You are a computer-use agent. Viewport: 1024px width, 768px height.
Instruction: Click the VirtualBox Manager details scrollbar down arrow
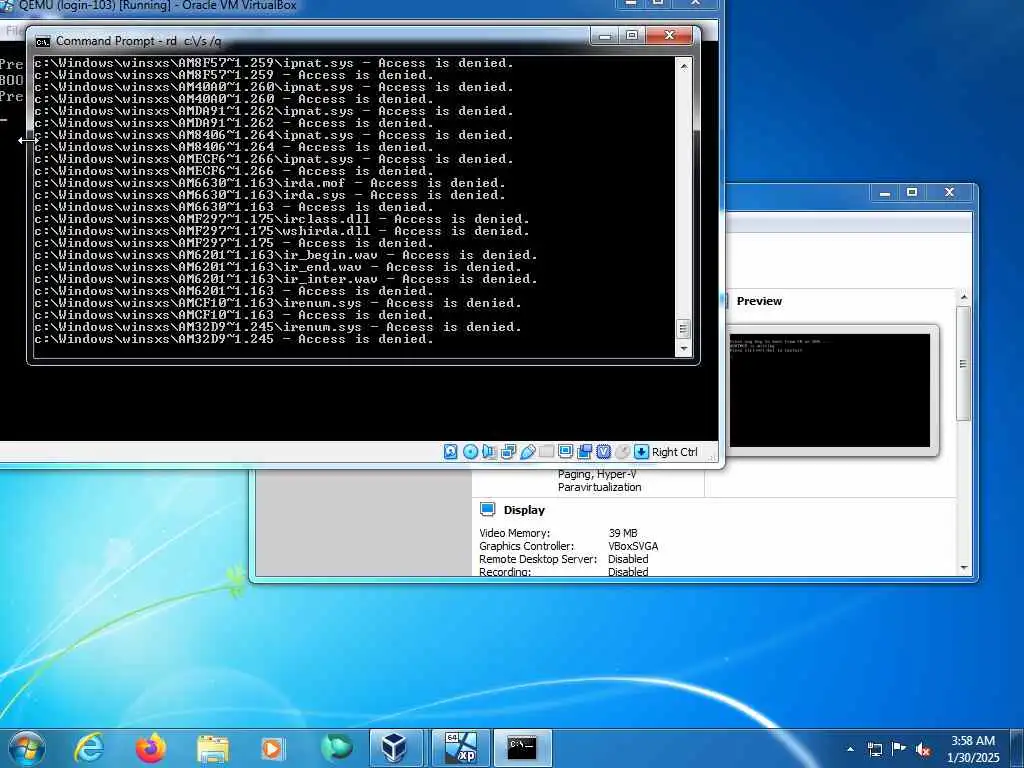point(964,568)
